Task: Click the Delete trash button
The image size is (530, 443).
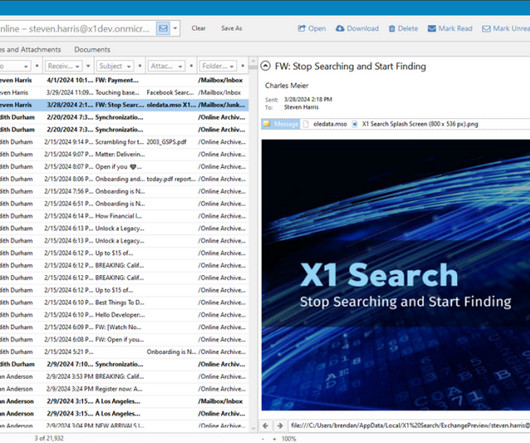Action: pyautogui.click(x=403, y=28)
